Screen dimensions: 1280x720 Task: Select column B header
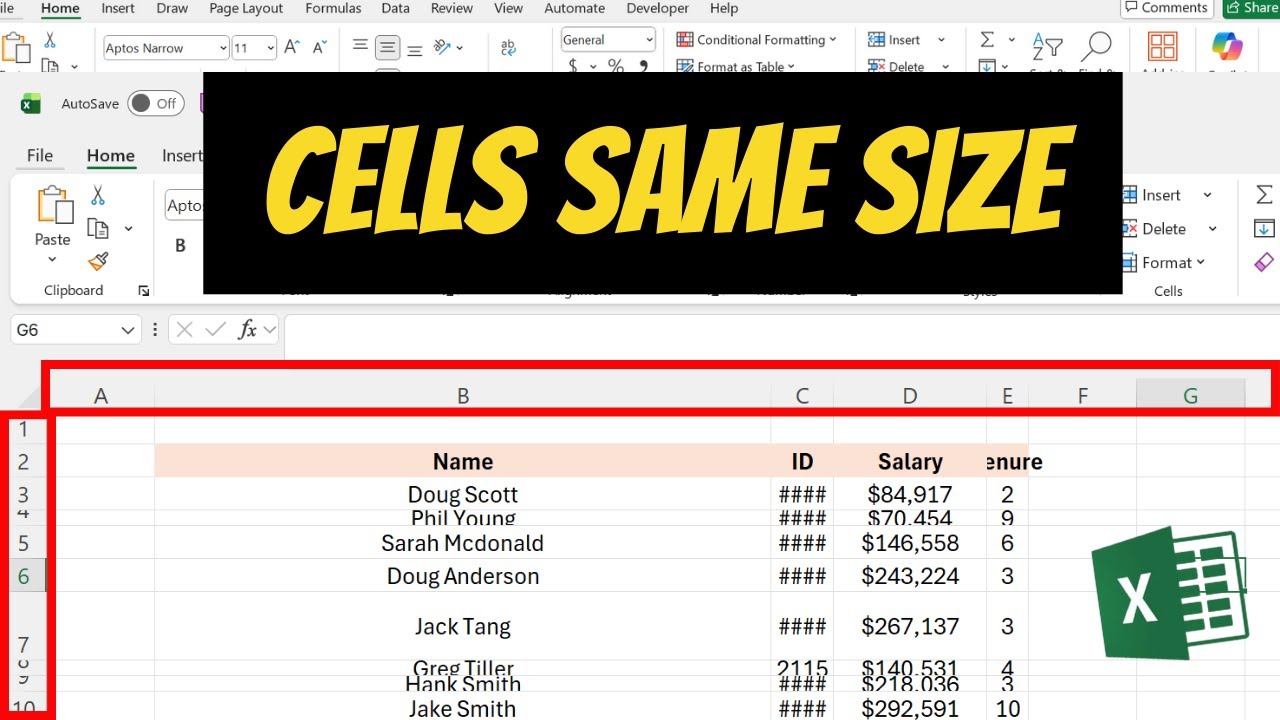click(x=463, y=396)
